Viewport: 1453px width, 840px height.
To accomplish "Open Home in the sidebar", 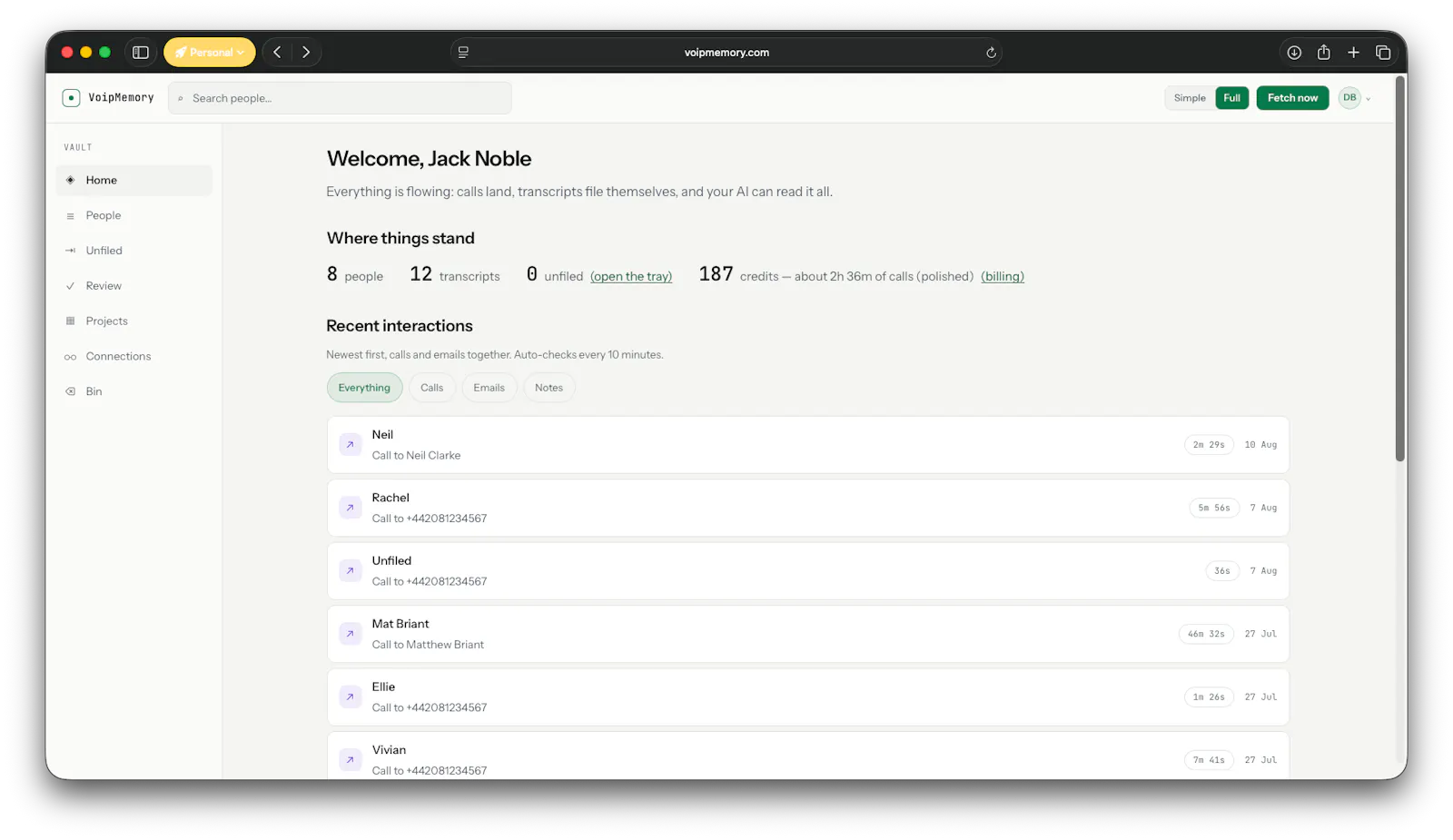I will click(134, 180).
